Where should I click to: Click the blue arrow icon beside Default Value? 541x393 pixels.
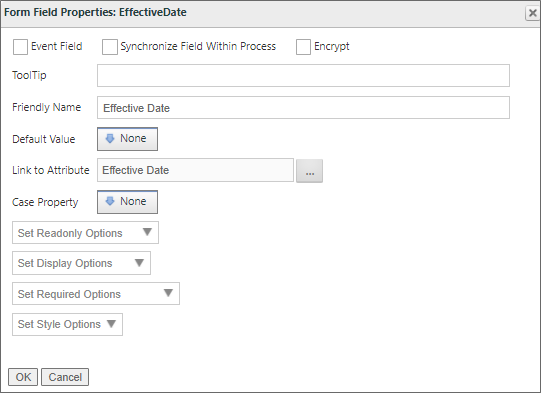tap(110, 139)
